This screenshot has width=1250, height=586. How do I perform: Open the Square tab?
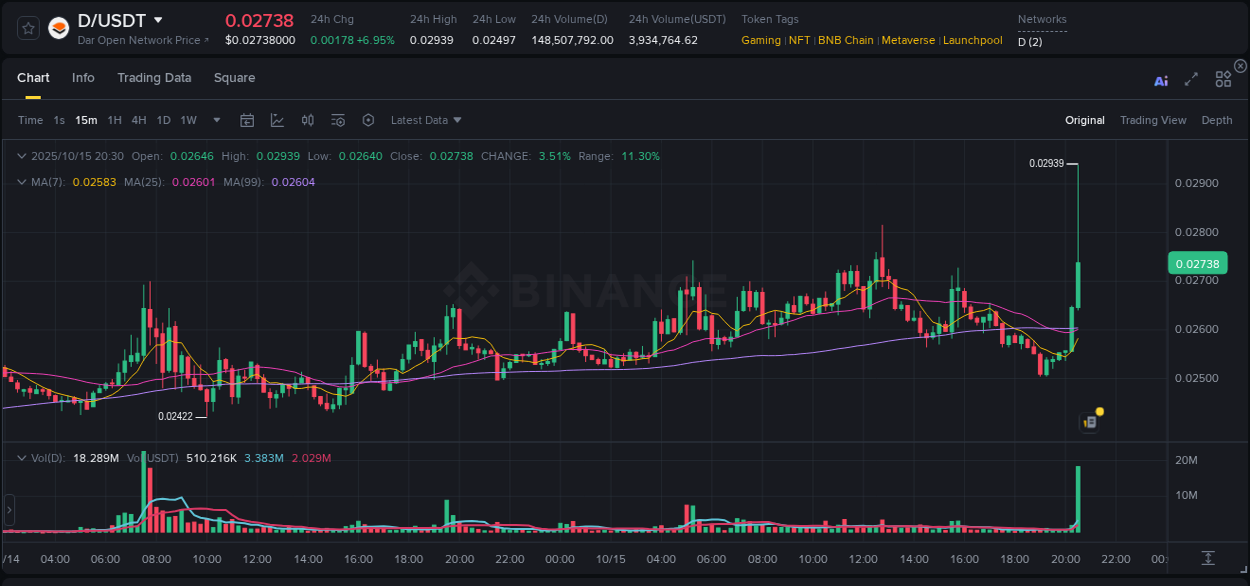(x=234, y=77)
